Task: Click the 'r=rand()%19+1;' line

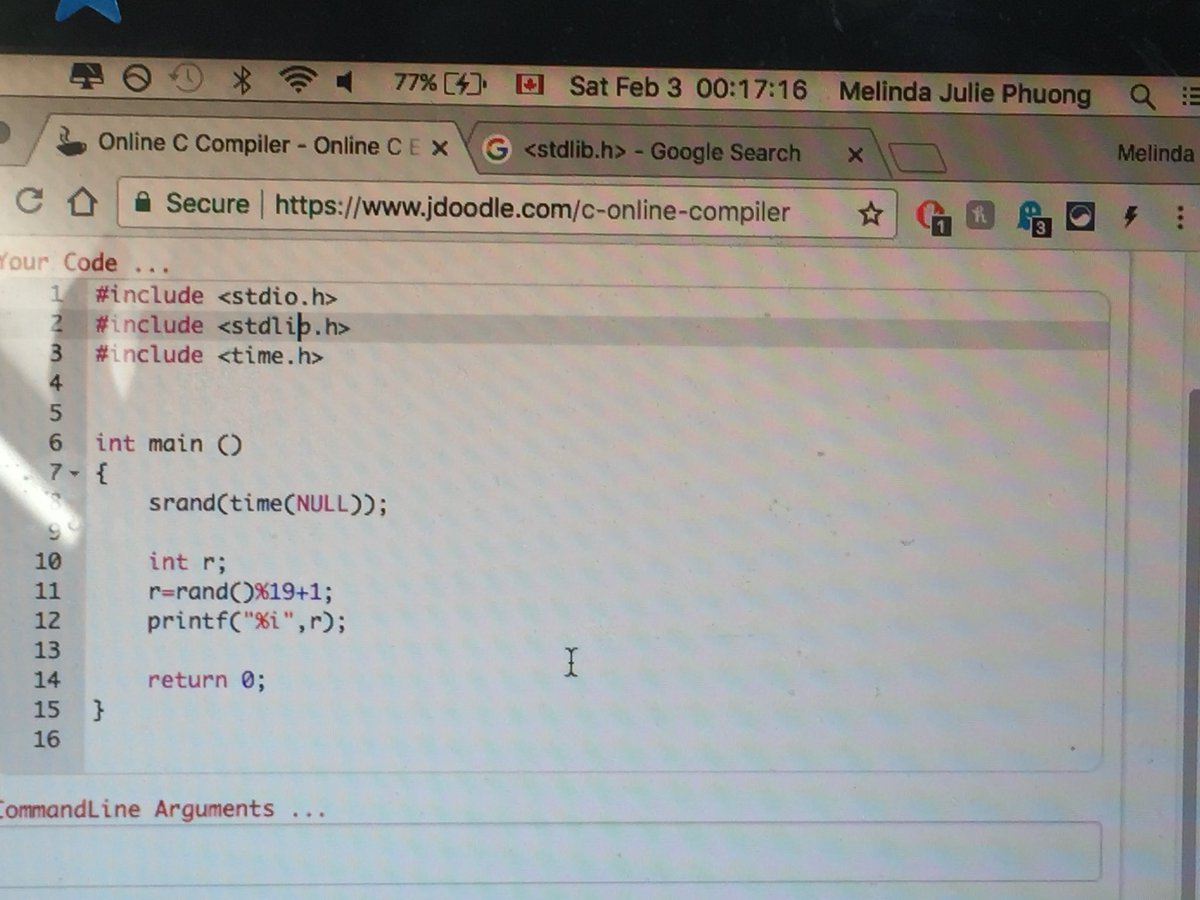Action: 240,591
